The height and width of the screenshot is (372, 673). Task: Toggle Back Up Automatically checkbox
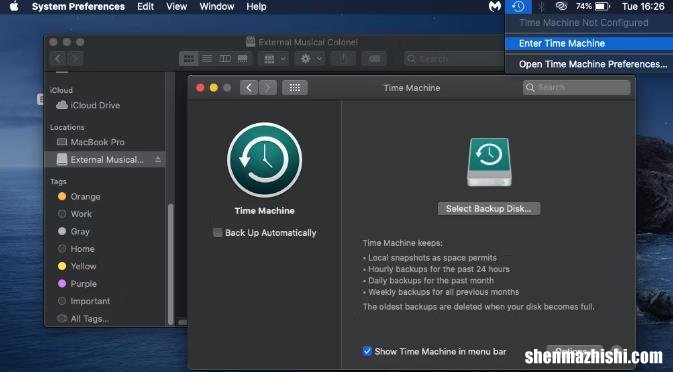coord(218,233)
